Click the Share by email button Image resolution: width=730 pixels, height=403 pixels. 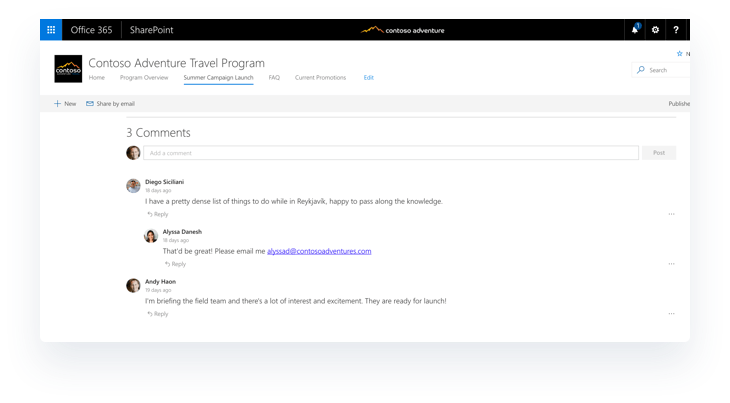(110, 103)
